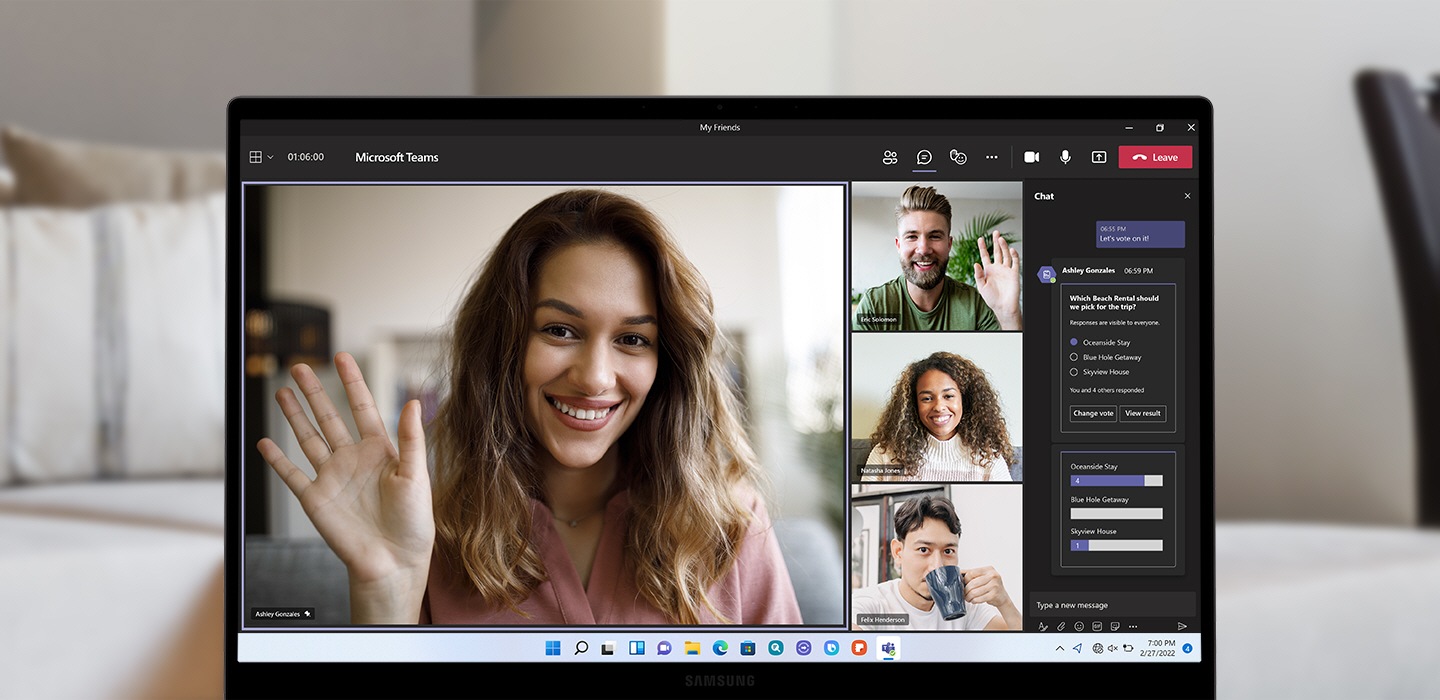
Task: Click the View result button
Action: [1142, 413]
